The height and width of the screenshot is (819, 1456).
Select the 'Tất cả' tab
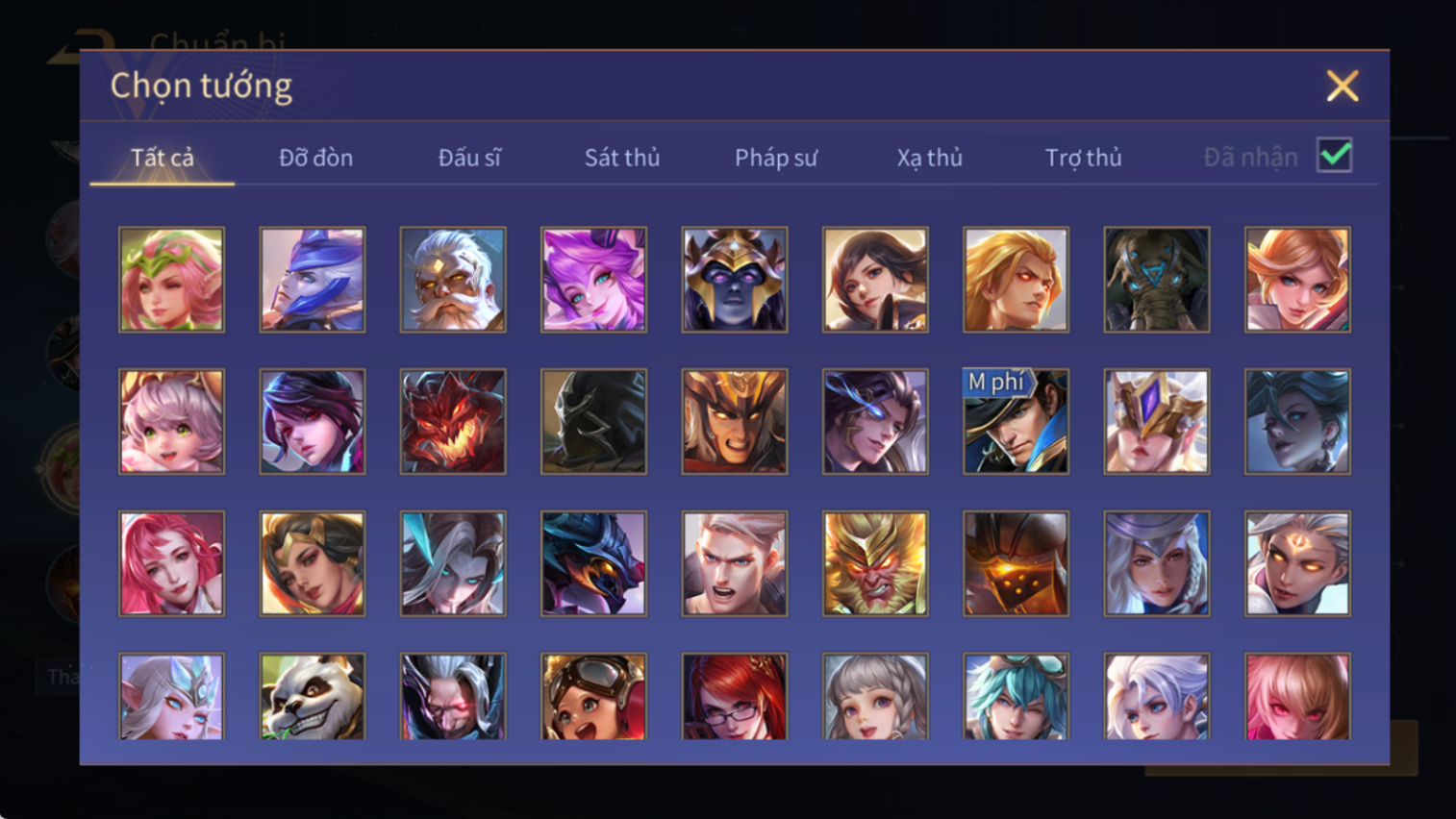pyautogui.click(x=163, y=158)
